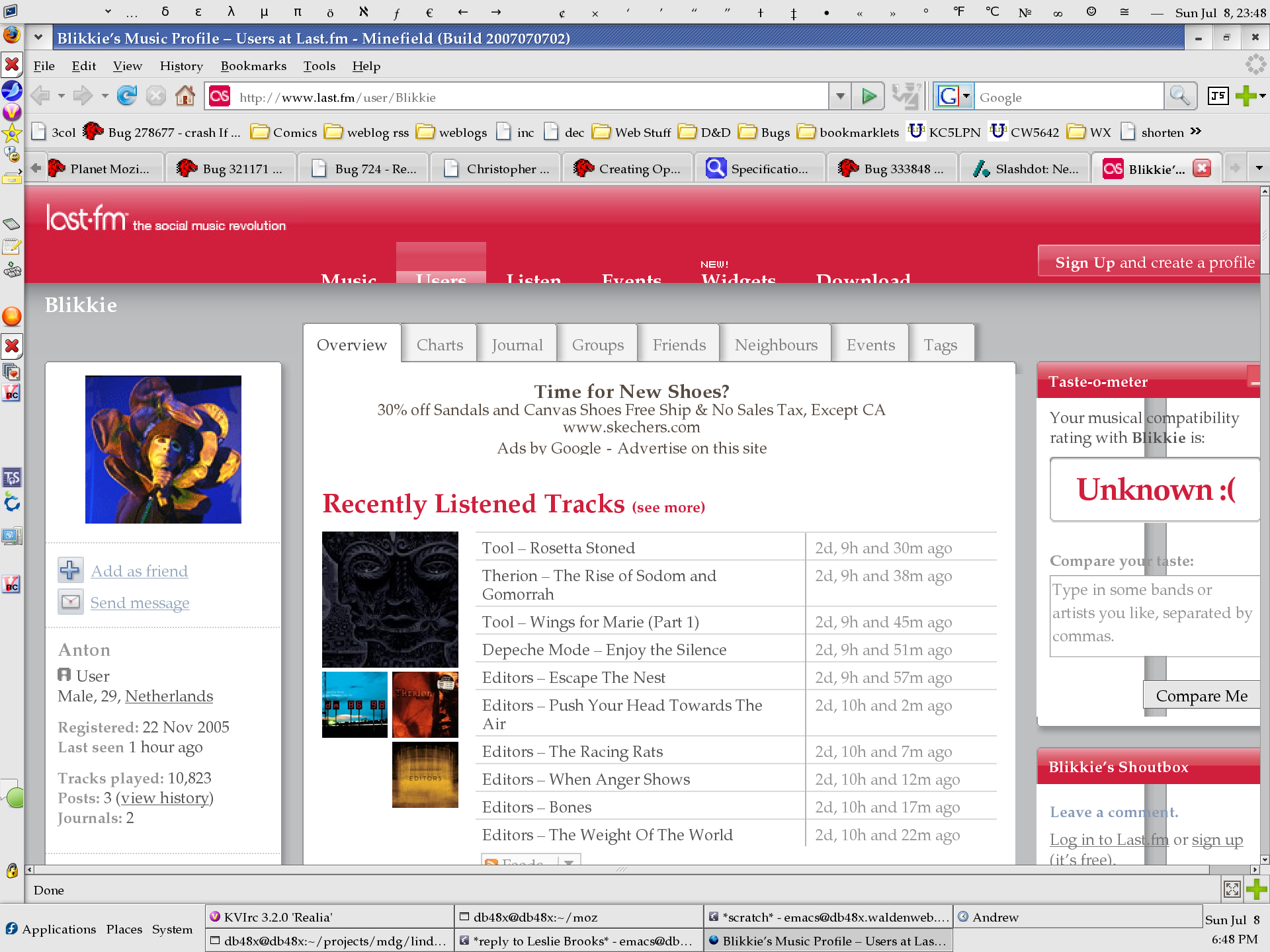Open the History menu

click(181, 66)
